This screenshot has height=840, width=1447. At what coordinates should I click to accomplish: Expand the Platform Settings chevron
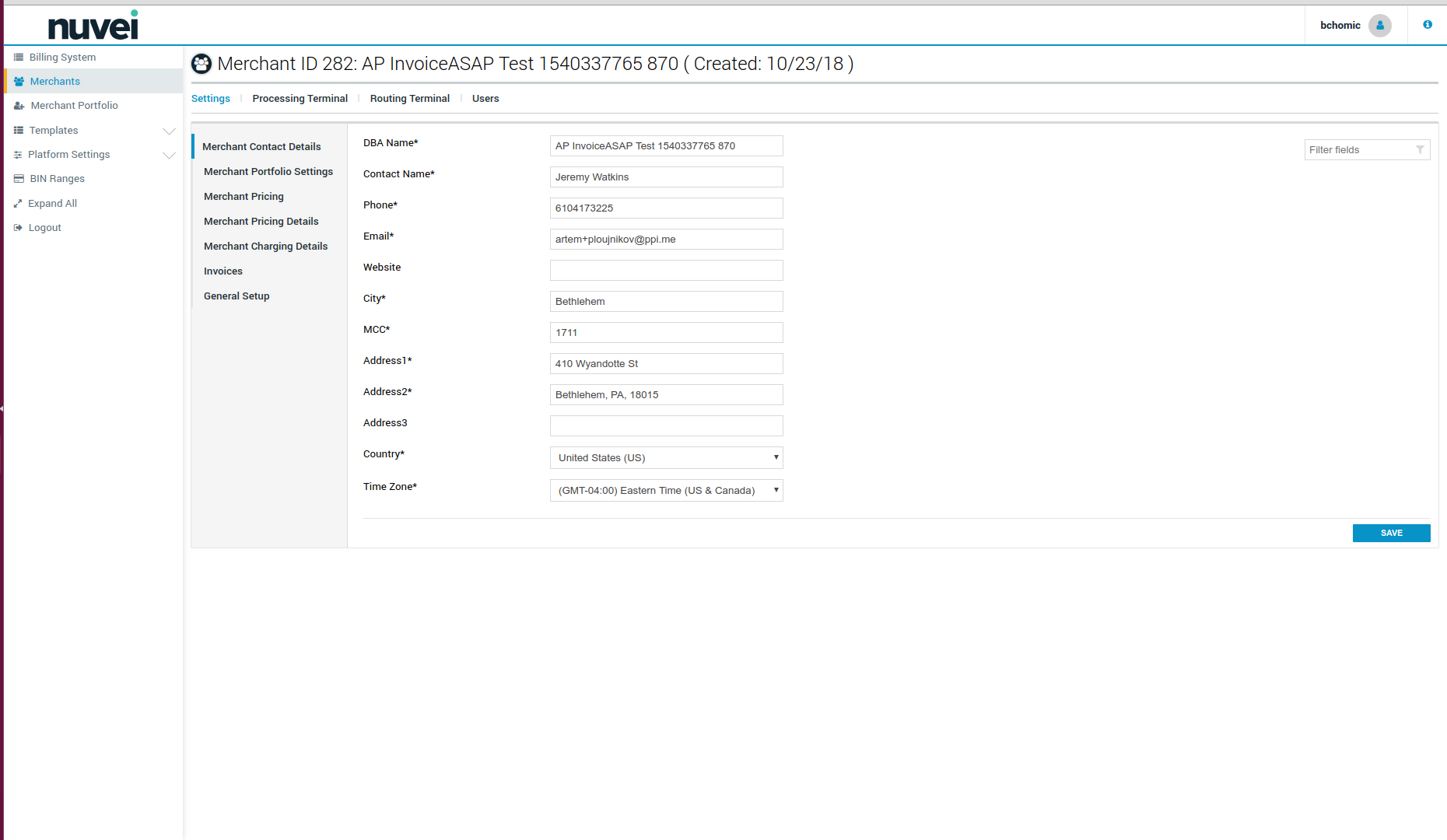169,155
